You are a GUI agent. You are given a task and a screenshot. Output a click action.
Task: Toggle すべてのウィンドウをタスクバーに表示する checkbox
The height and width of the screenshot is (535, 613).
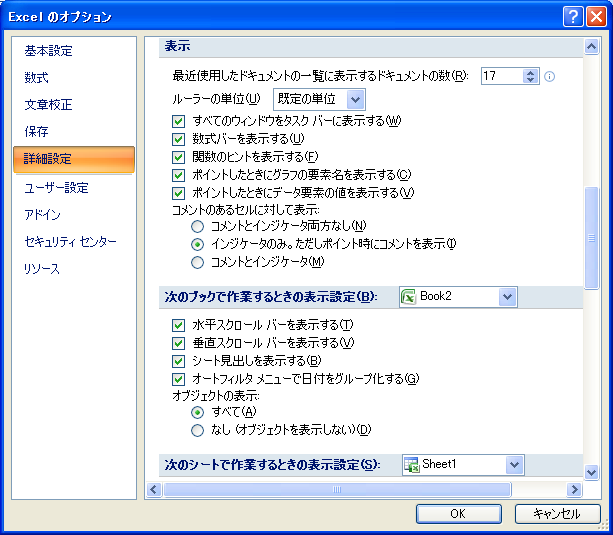pos(178,121)
